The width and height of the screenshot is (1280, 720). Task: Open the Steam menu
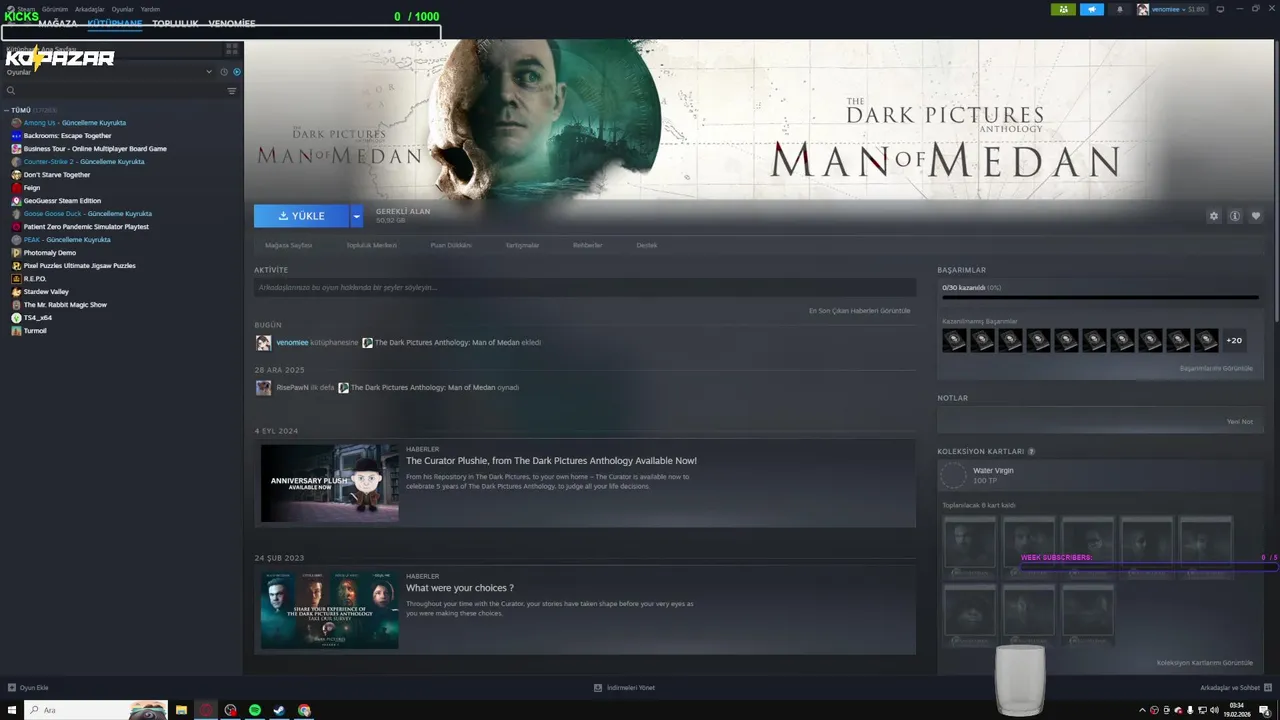26,9
